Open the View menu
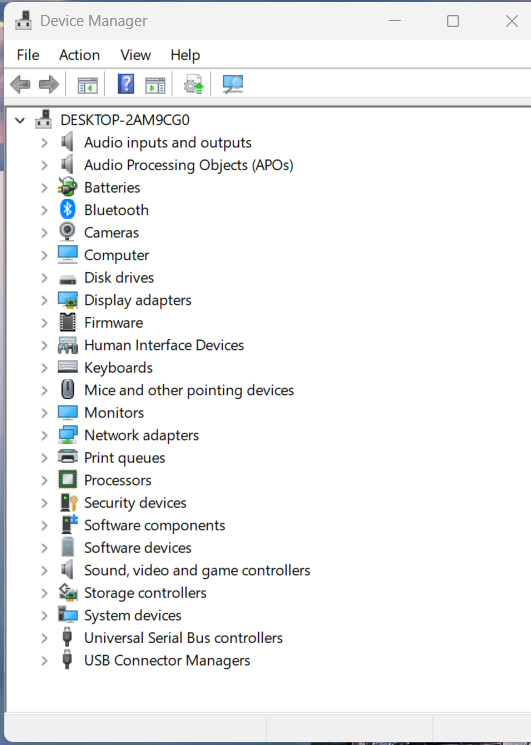 point(135,55)
